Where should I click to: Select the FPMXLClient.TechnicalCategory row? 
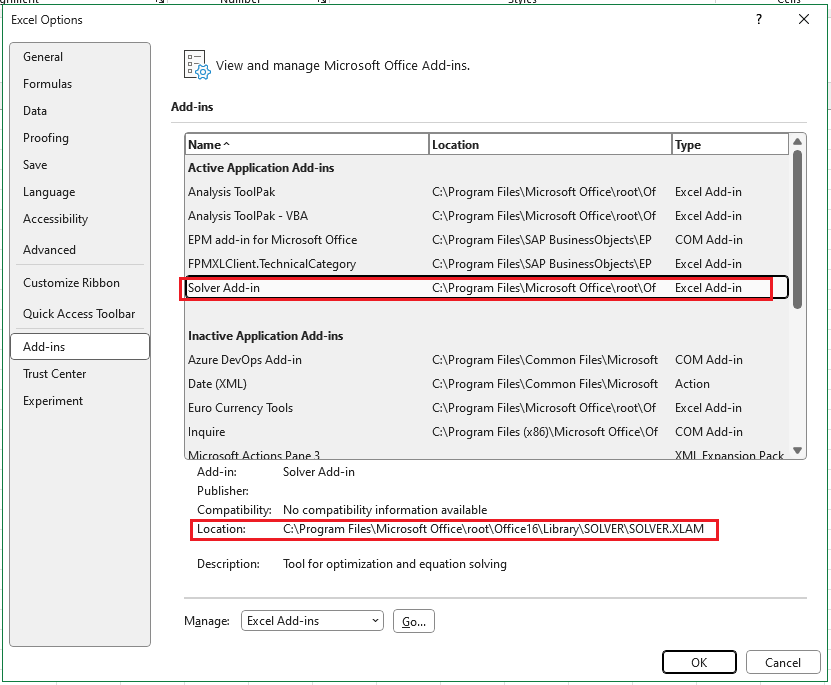(x=487, y=264)
